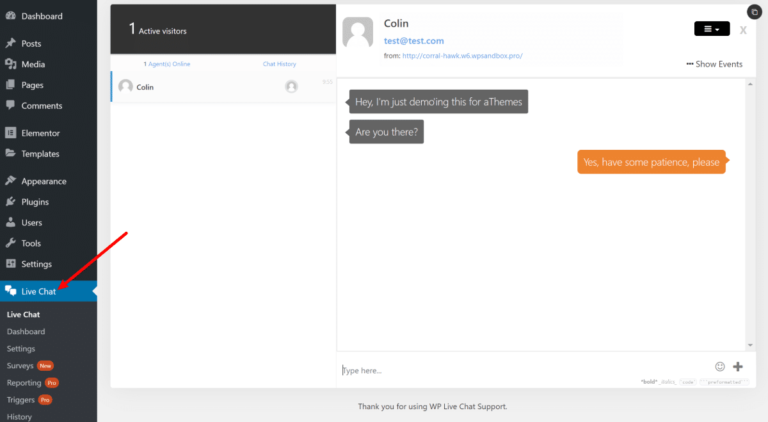
Task: Expand Show Events in chat header
Action: [714, 64]
